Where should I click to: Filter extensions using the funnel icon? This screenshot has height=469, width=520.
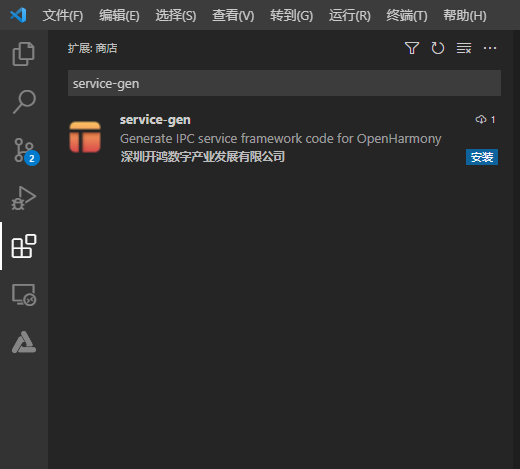coord(412,48)
